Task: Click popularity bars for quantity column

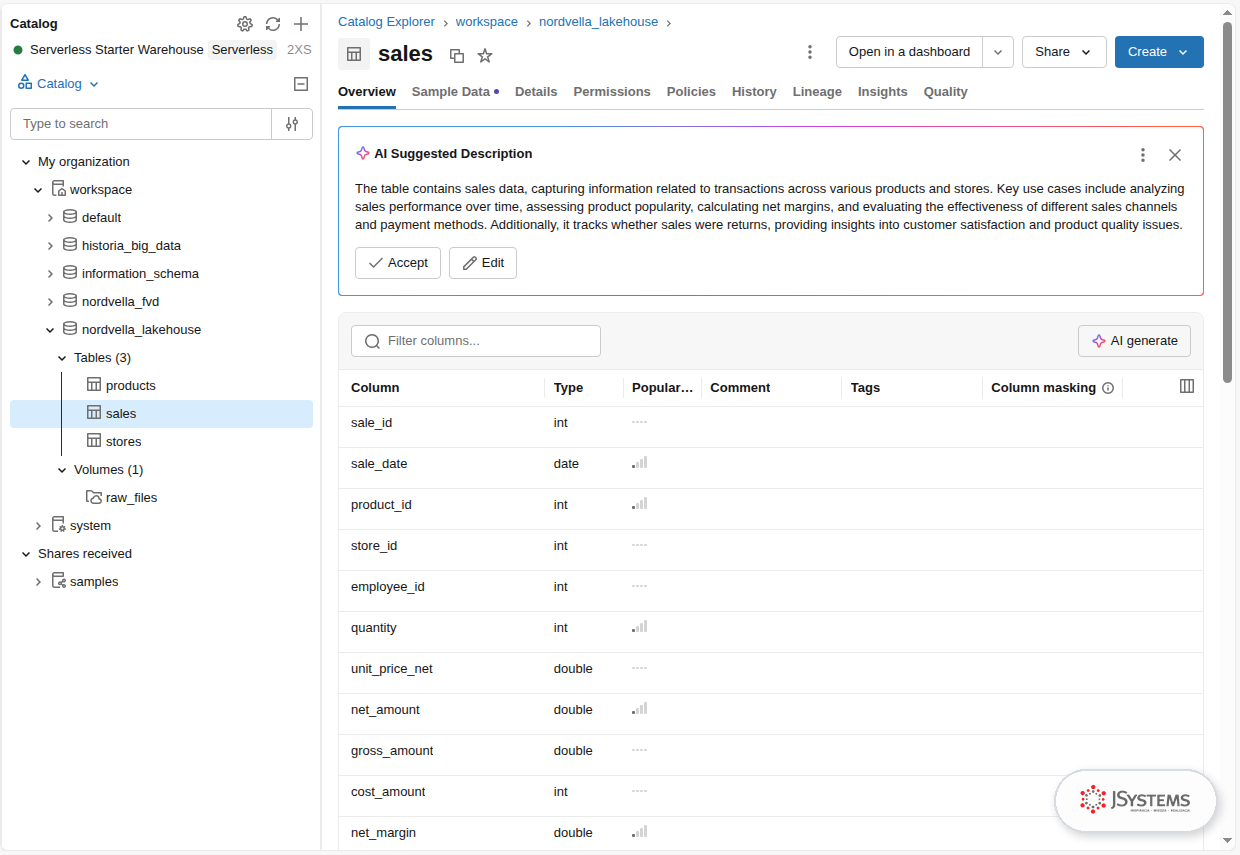Action: tap(640, 627)
